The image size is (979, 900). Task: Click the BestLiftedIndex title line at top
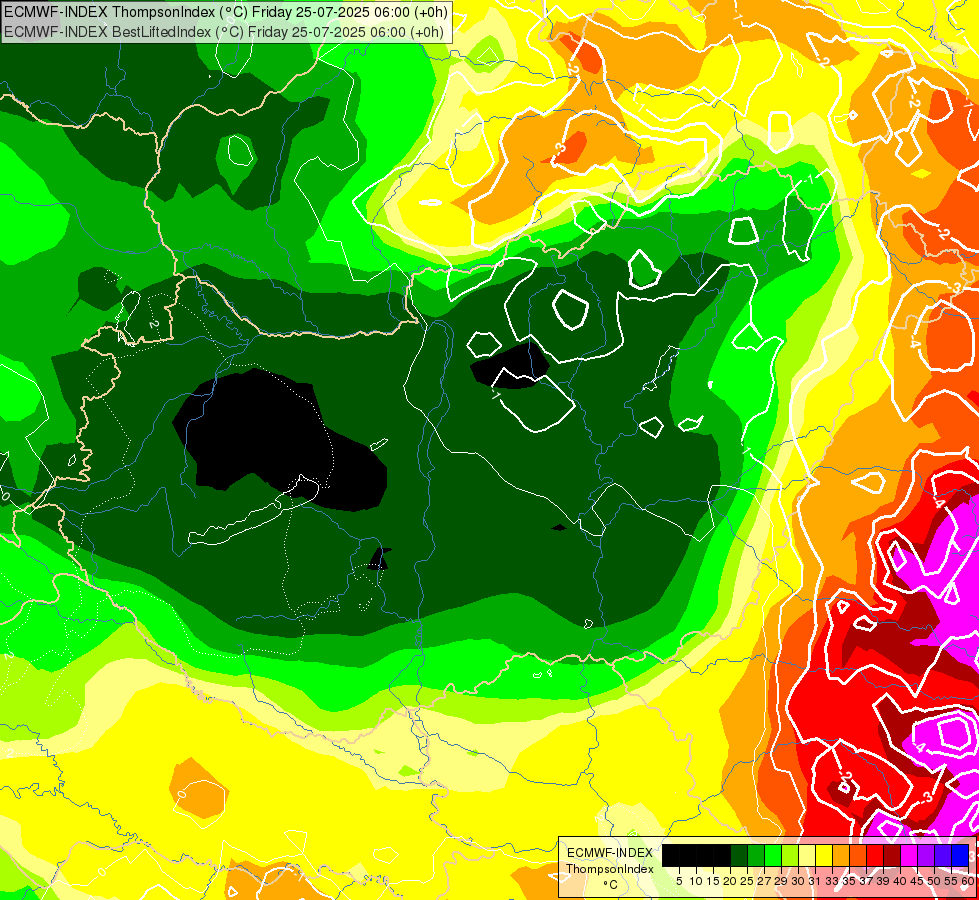tap(225, 32)
